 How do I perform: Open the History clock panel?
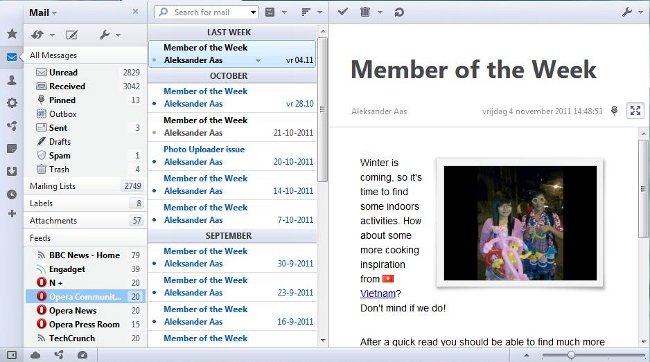coord(12,194)
